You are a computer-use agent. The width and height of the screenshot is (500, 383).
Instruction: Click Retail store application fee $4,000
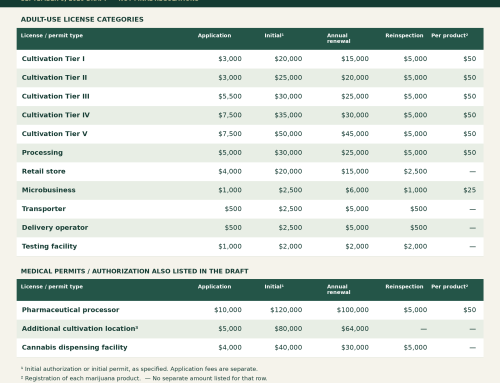[x=230, y=171]
